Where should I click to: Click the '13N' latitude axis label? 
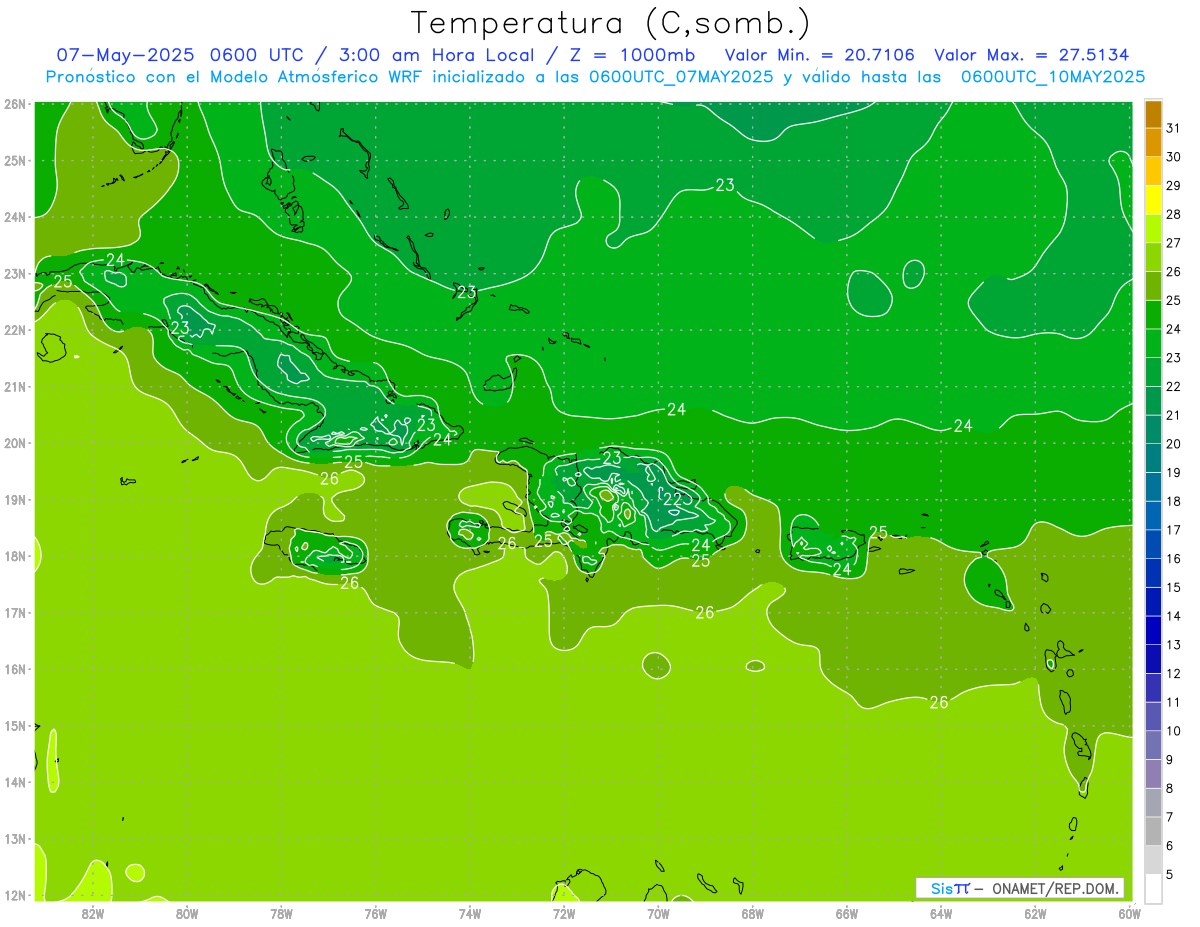(14, 838)
